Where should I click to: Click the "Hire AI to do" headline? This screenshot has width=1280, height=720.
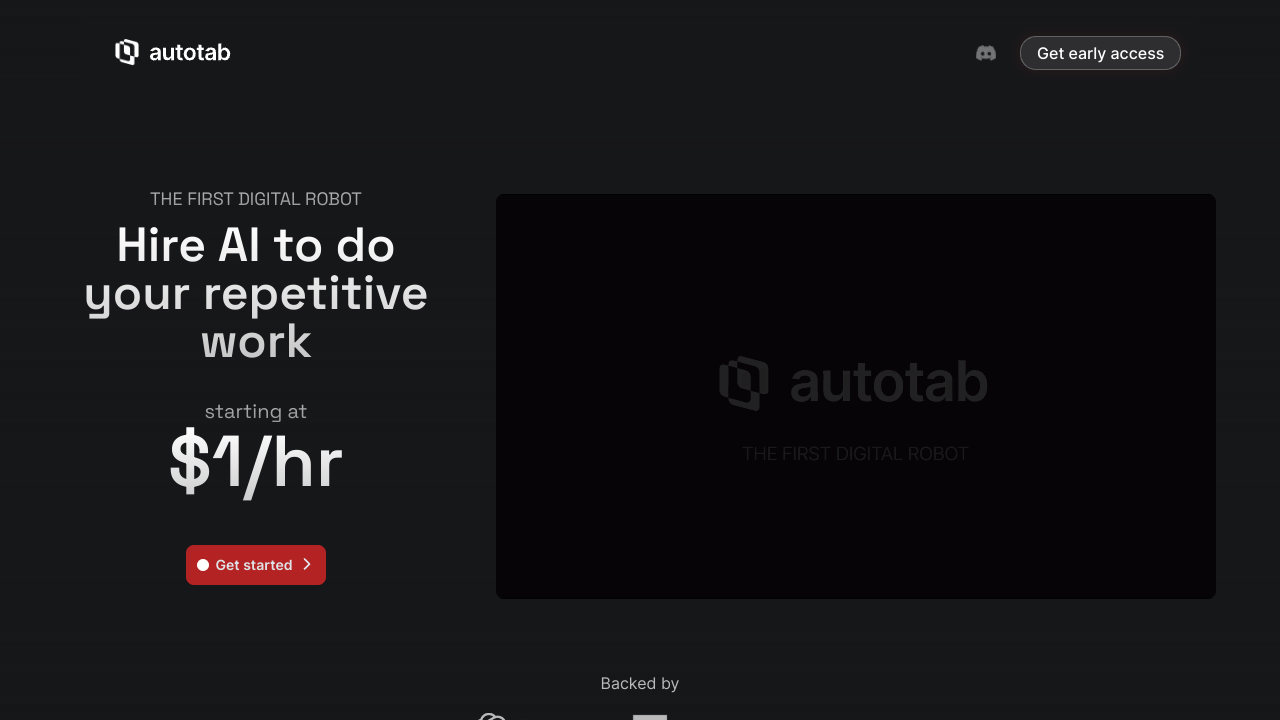pyautogui.click(x=256, y=245)
